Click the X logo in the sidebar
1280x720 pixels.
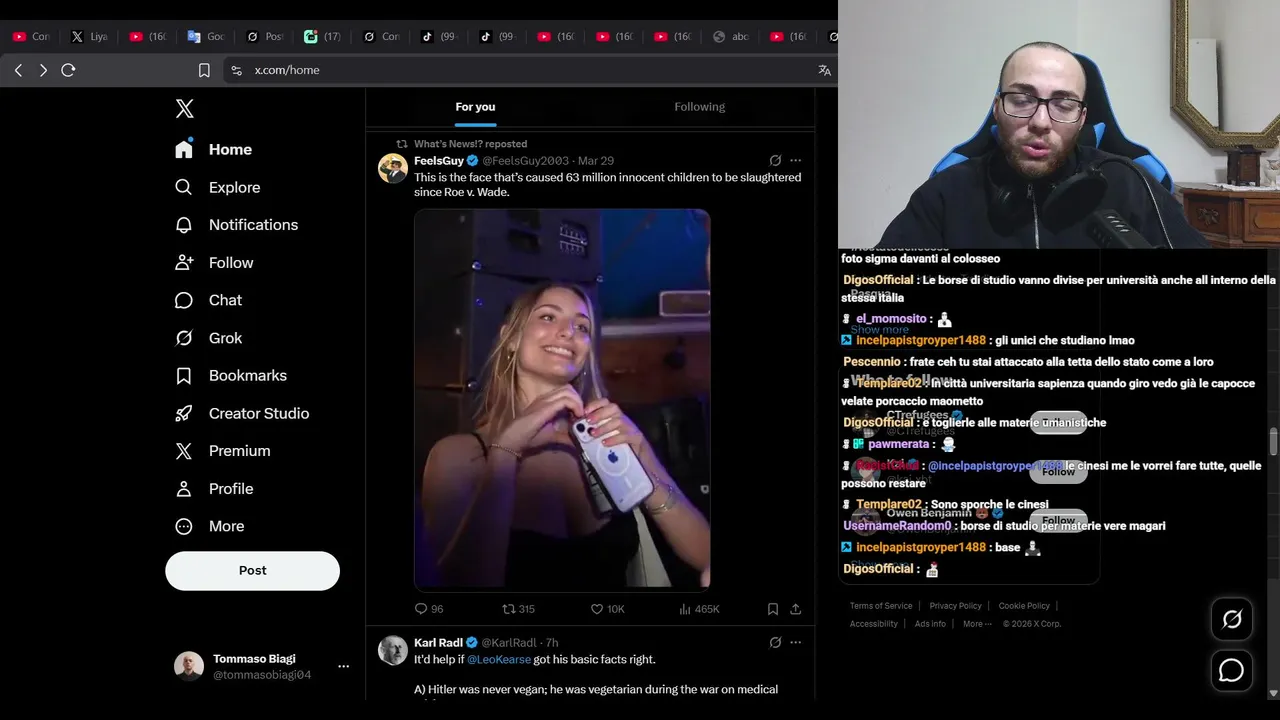coord(184,109)
